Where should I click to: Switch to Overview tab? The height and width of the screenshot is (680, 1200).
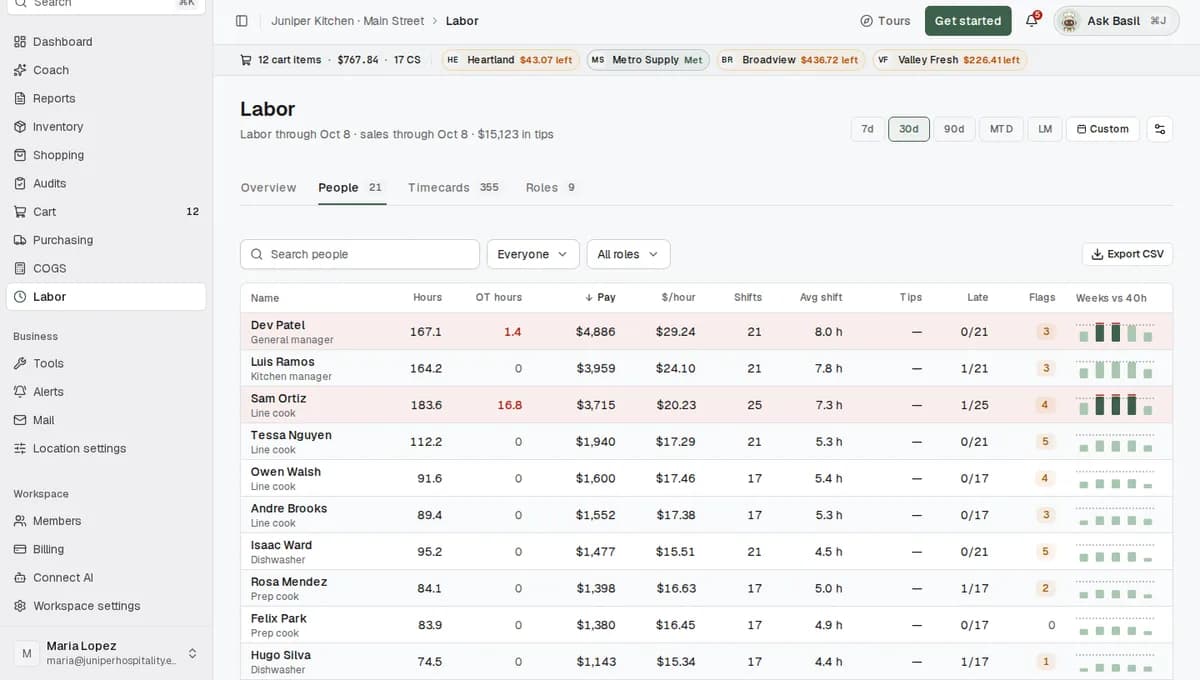tap(268, 188)
